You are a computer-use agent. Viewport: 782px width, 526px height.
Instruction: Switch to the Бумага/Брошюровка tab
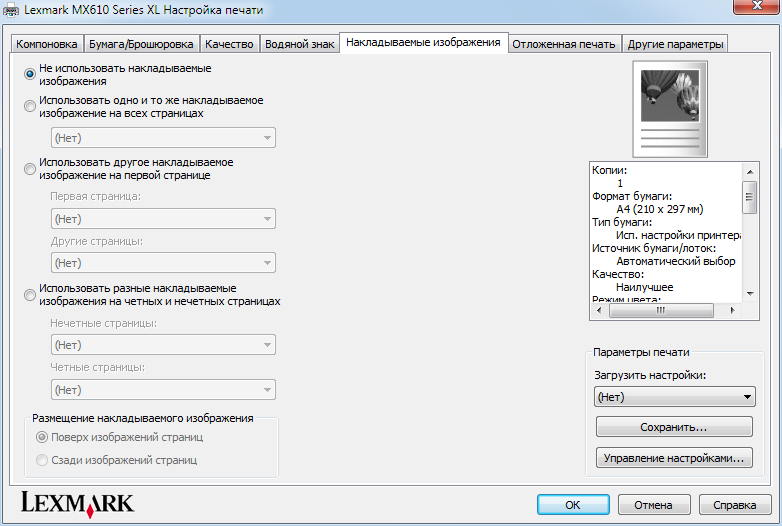click(141, 44)
